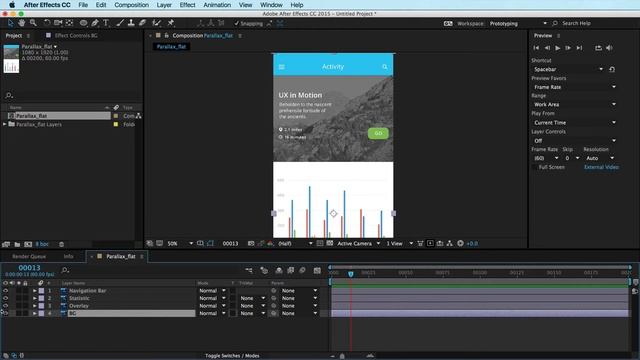Create a new folder in Project panel
Viewport: 640px width, 360px height.
click(17, 244)
